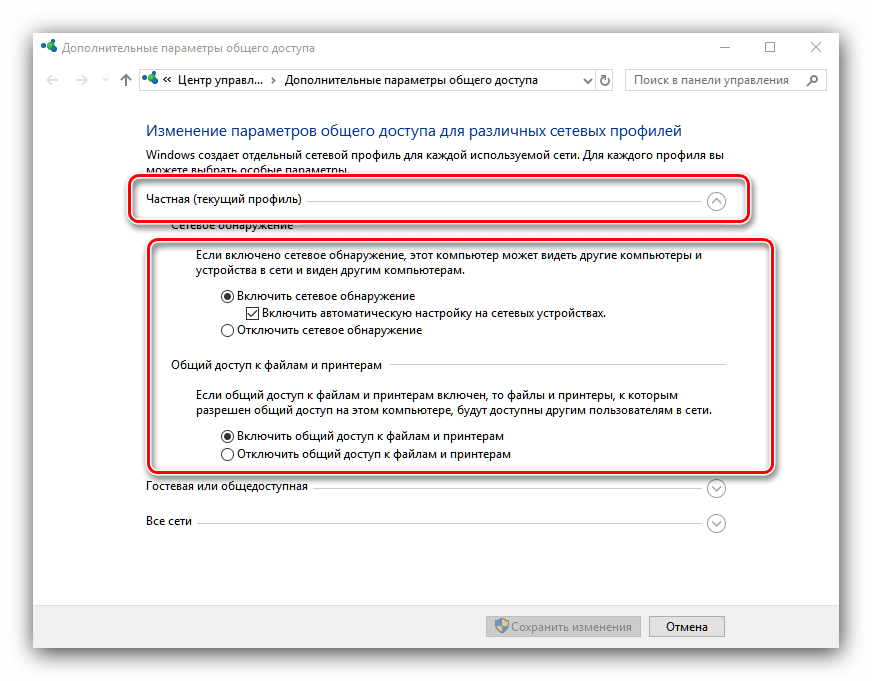Image resolution: width=872 pixels, height=681 pixels.
Task: Toggle automatic setup on network devices checkbox
Action: 252,314
